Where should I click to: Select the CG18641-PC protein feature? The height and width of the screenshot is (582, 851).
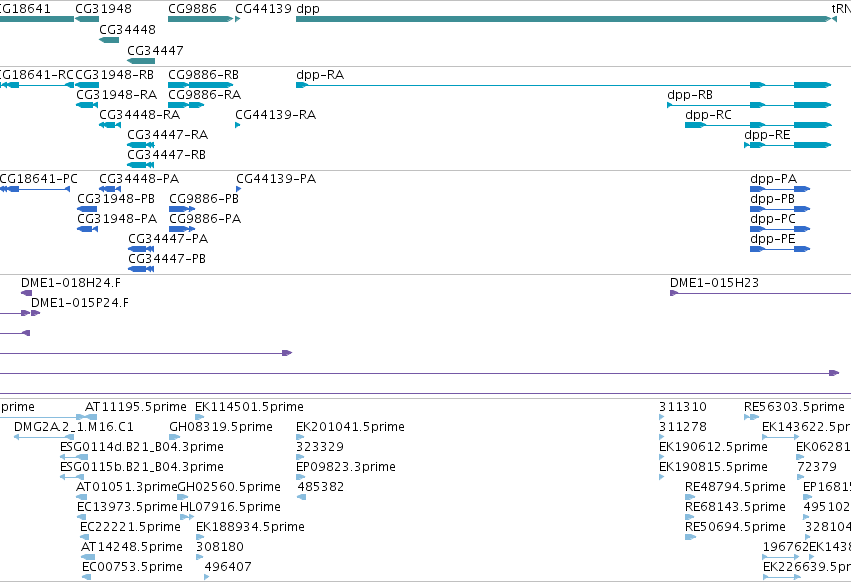coord(35,189)
